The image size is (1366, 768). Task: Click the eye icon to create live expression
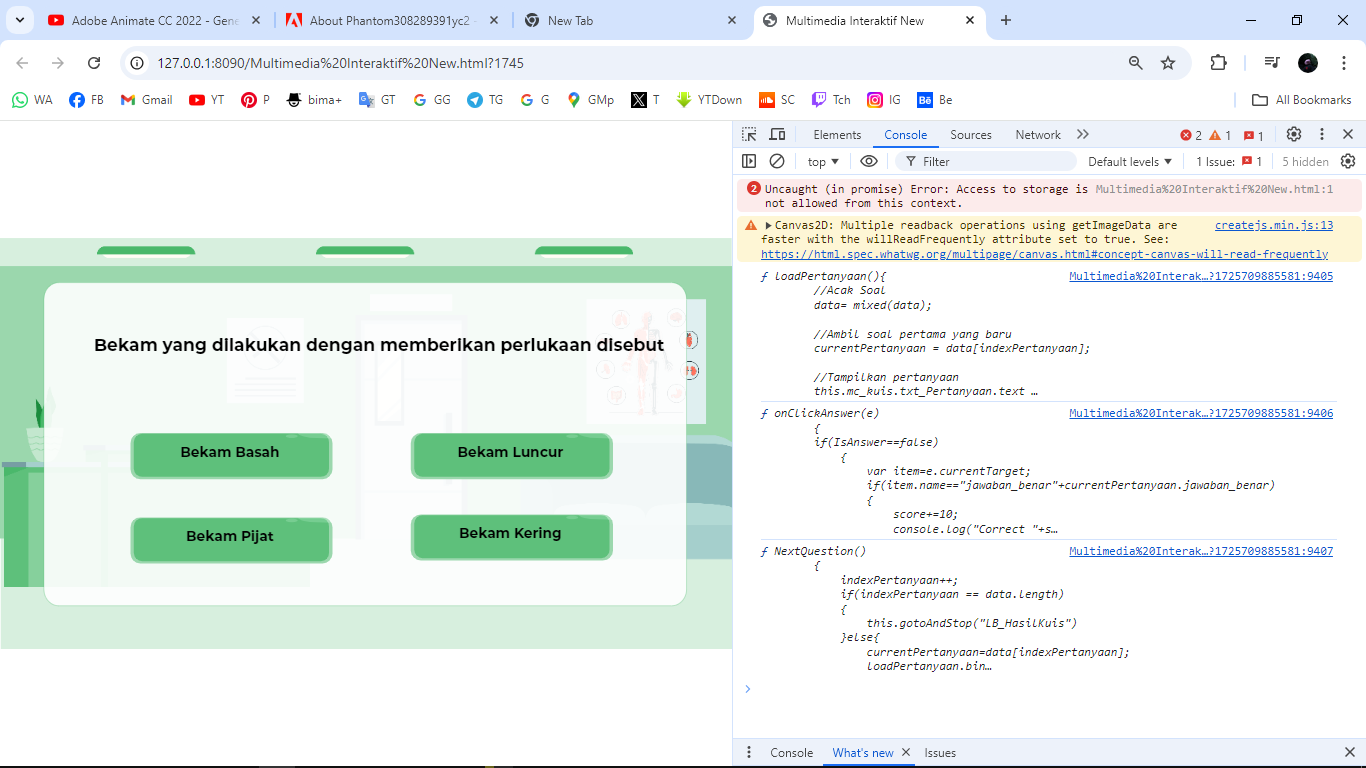869,161
